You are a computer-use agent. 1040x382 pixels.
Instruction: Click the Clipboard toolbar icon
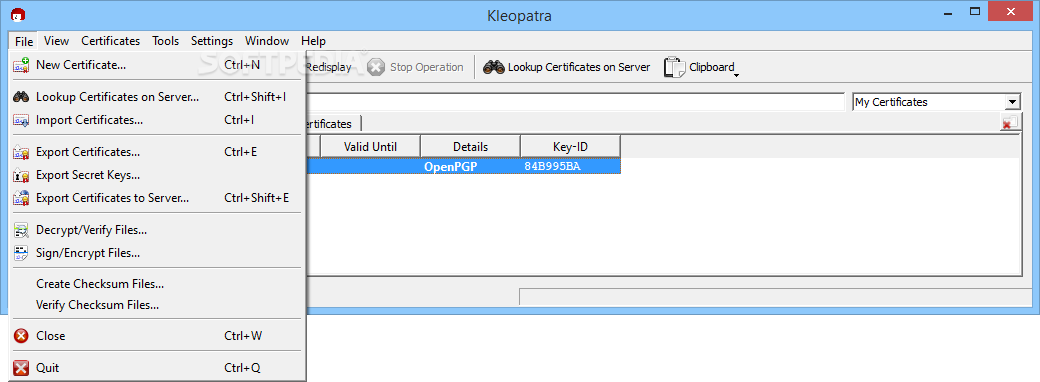point(674,67)
